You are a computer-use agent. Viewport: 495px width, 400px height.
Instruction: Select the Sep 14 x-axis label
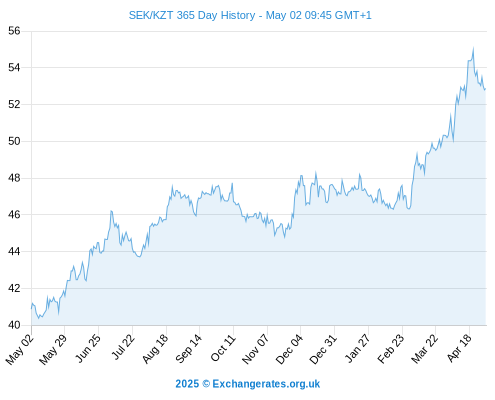click(x=188, y=348)
